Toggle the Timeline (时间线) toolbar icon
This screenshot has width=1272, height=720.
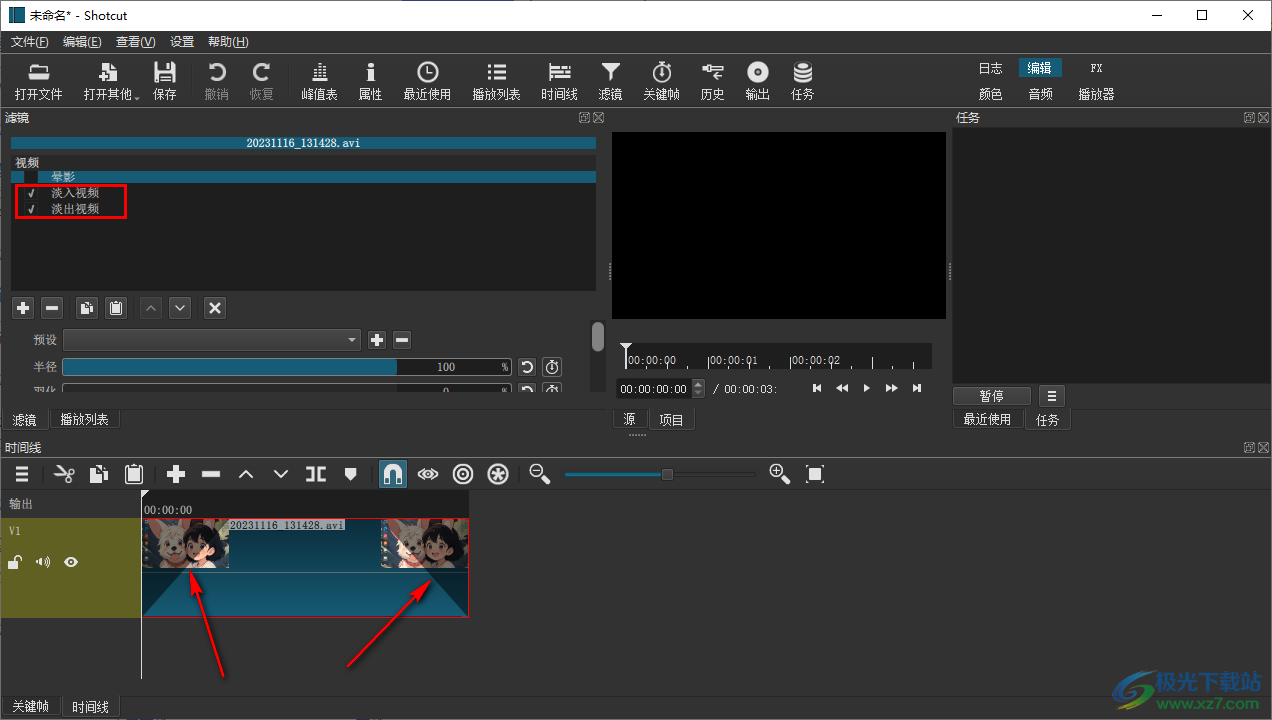(559, 81)
